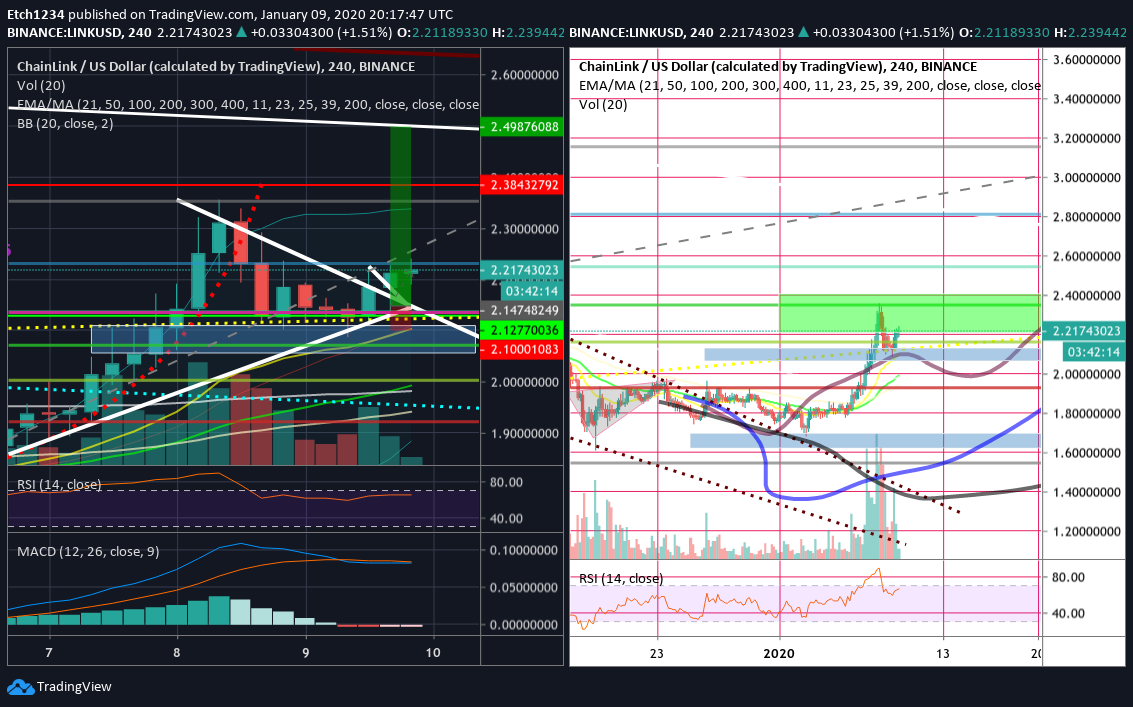
Task: Click the 1.20000000 axis value in right chart
Action: click(x=1087, y=531)
